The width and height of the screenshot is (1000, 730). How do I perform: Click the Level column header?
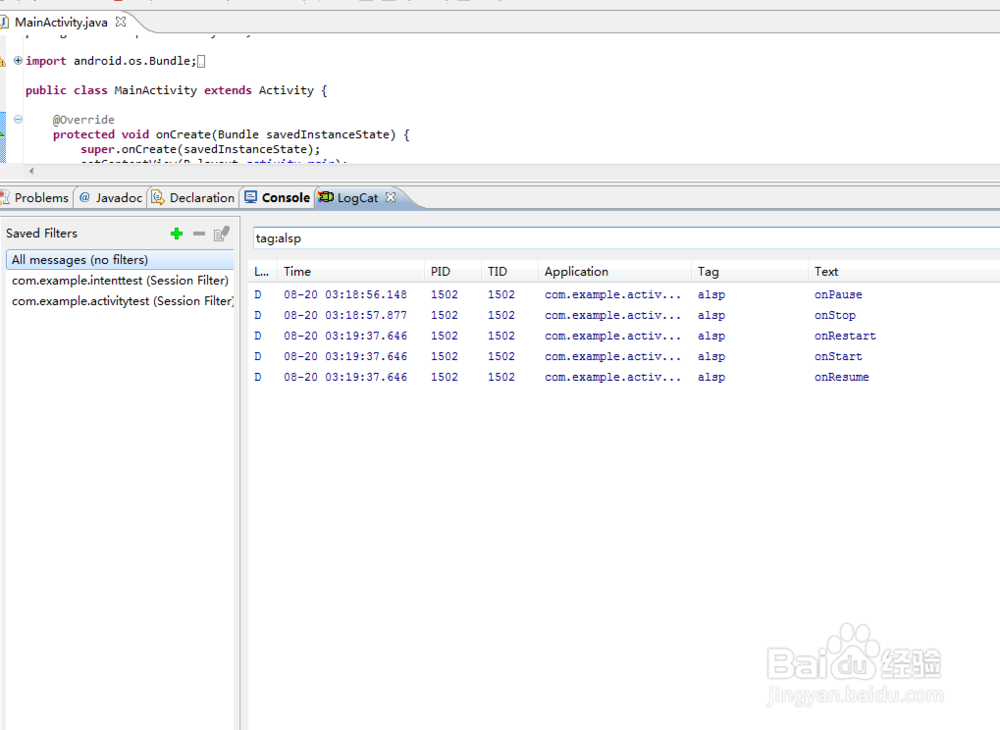pos(262,272)
